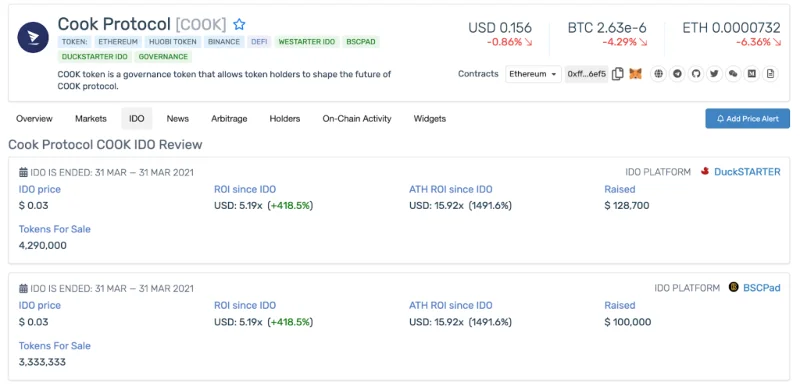
Task: Click the 4,290,000 tokens for sale
Action: point(43,245)
